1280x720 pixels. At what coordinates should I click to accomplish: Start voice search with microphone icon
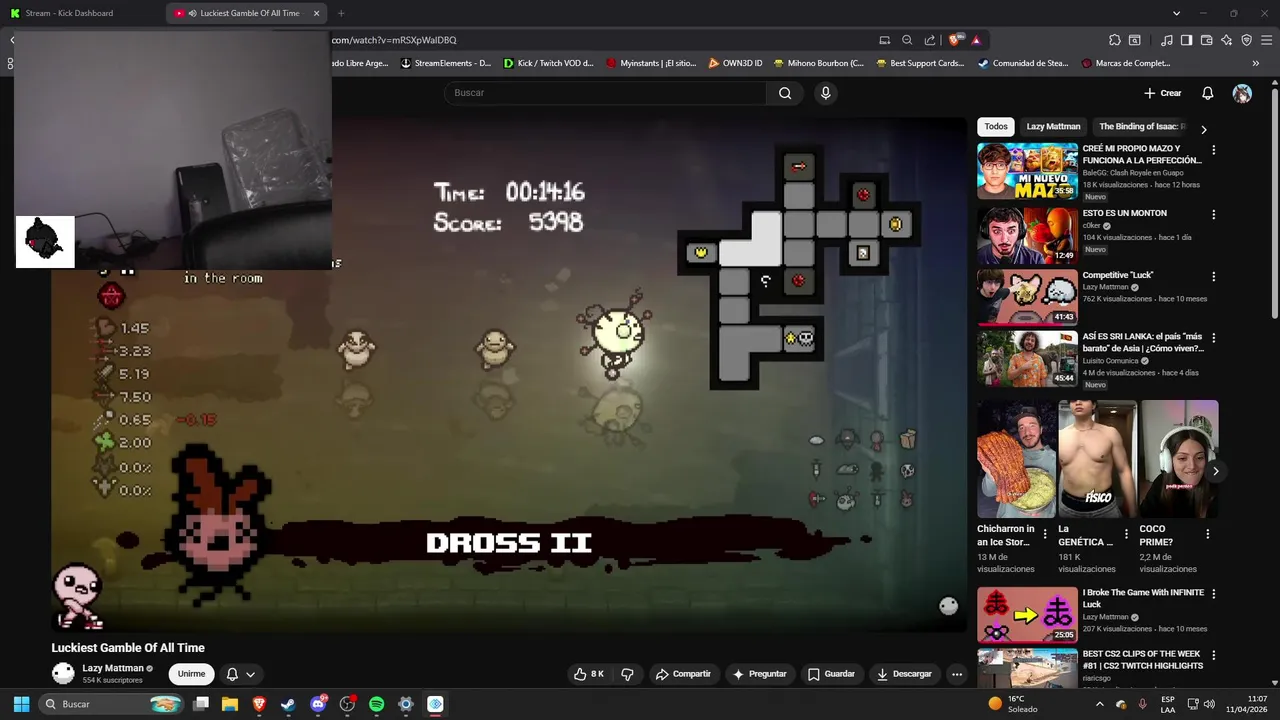(825, 93)
